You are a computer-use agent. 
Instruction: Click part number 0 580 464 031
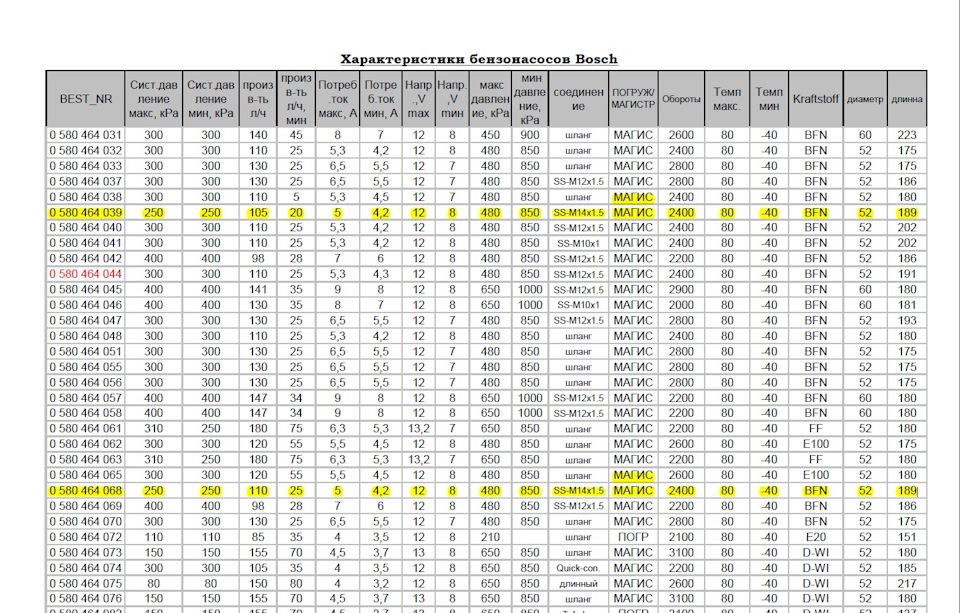[x=86, y=135]
